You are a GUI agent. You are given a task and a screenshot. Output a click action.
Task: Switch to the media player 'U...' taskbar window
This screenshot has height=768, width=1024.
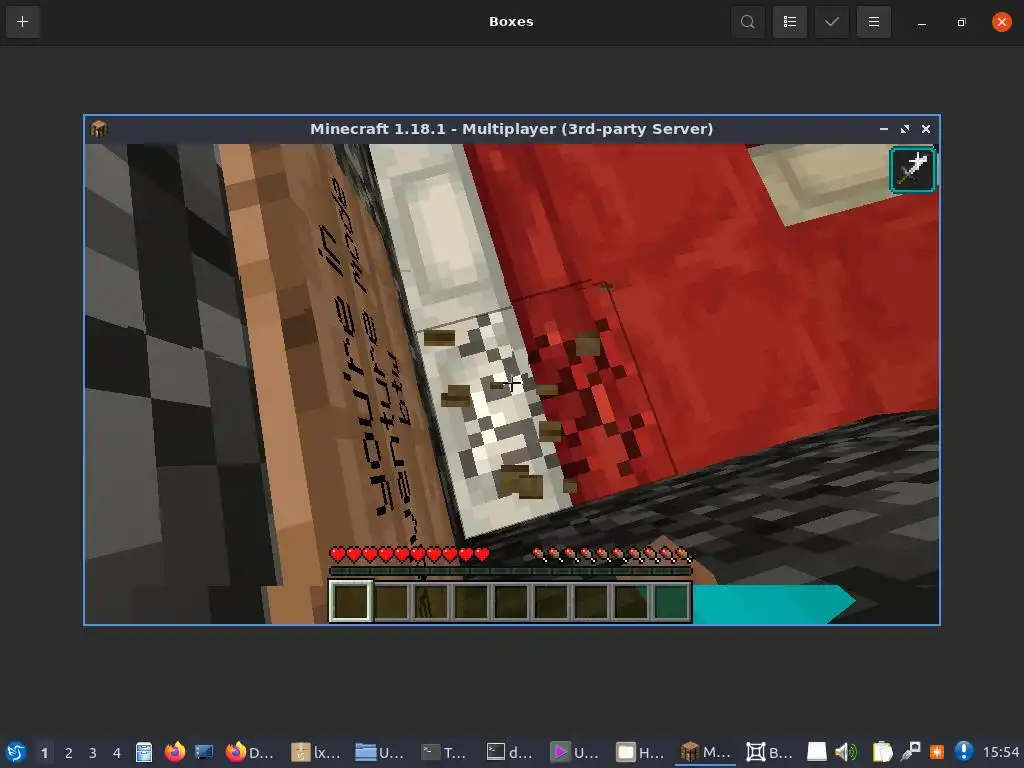pos(575,752)
